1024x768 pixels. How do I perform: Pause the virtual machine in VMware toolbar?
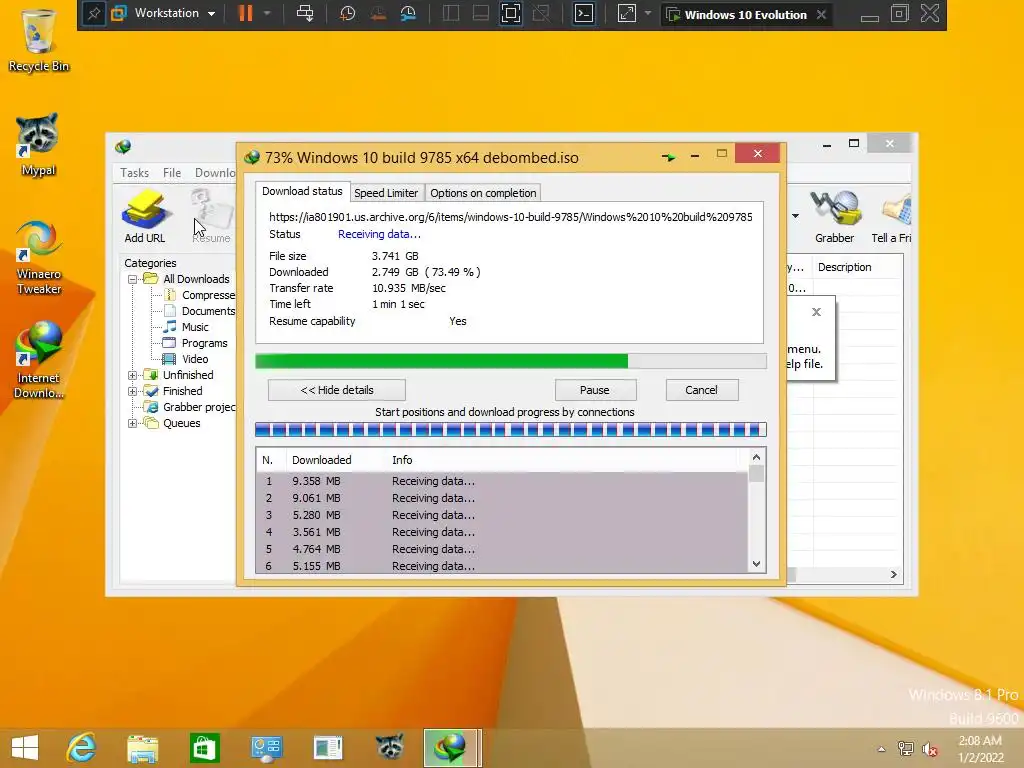[x=246, y=14]
